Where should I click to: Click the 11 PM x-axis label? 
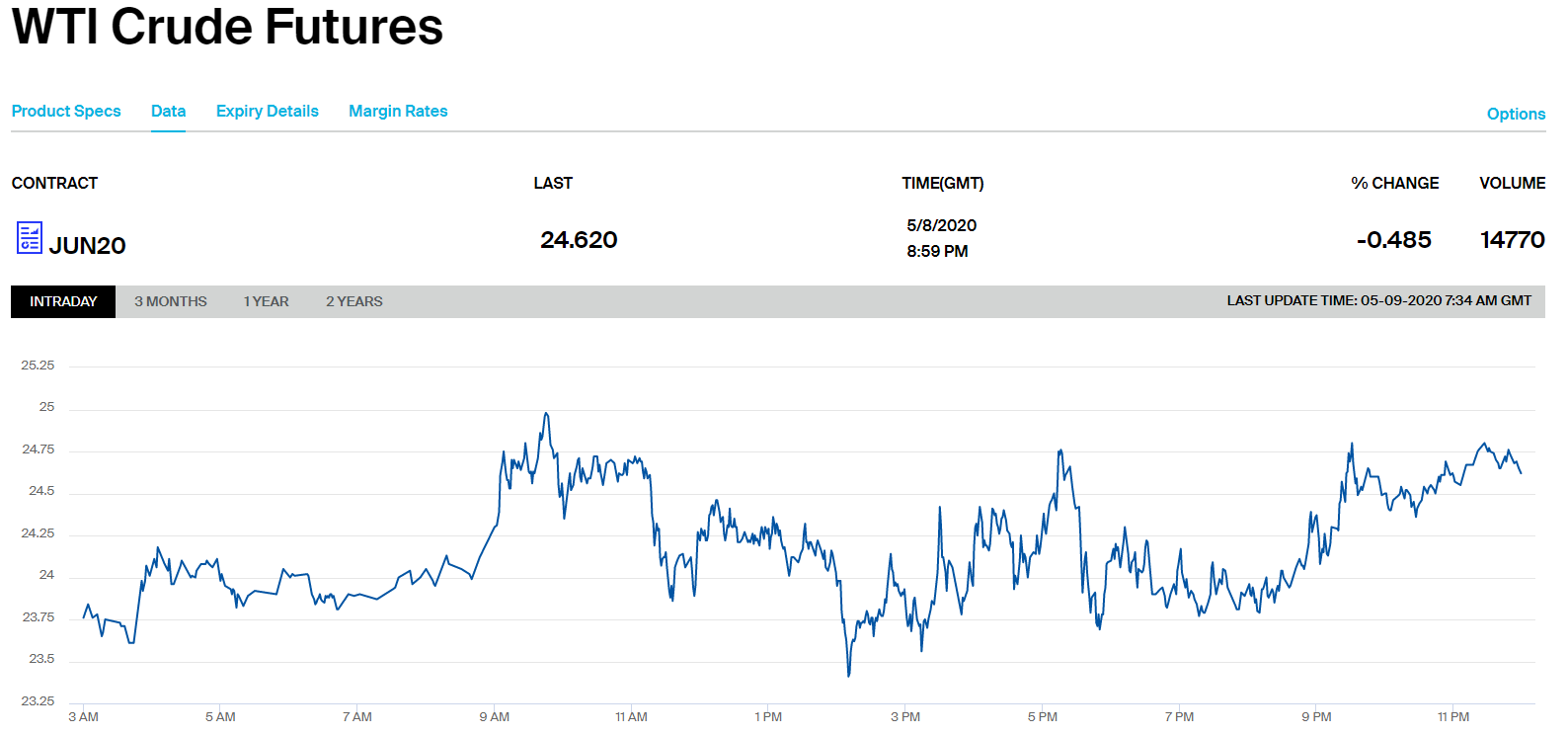pyautogui.click(x=1453, y=717)
